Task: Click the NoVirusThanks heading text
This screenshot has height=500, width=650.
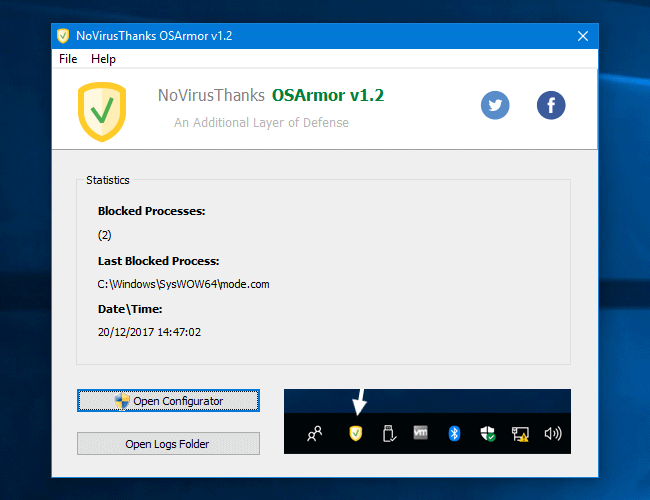Action: click(211, 95)
